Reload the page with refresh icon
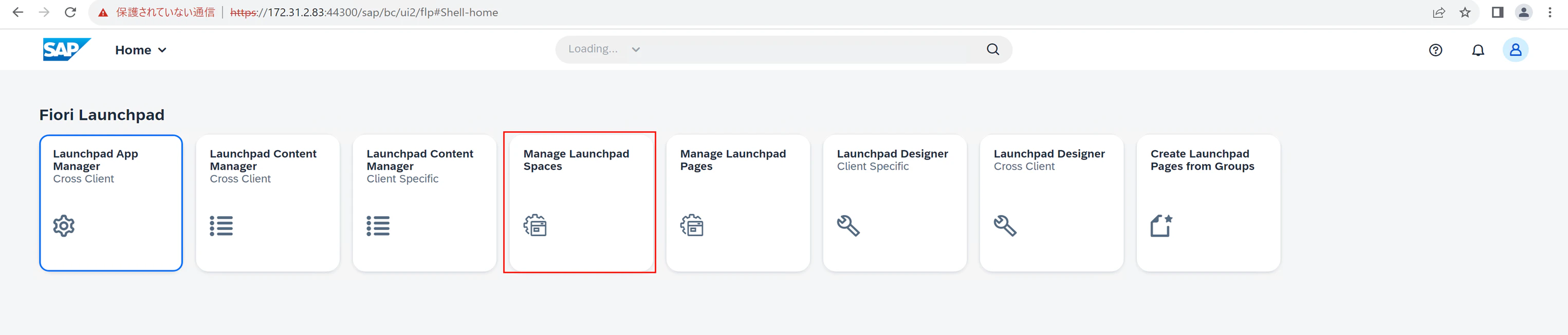 (70, 12)
